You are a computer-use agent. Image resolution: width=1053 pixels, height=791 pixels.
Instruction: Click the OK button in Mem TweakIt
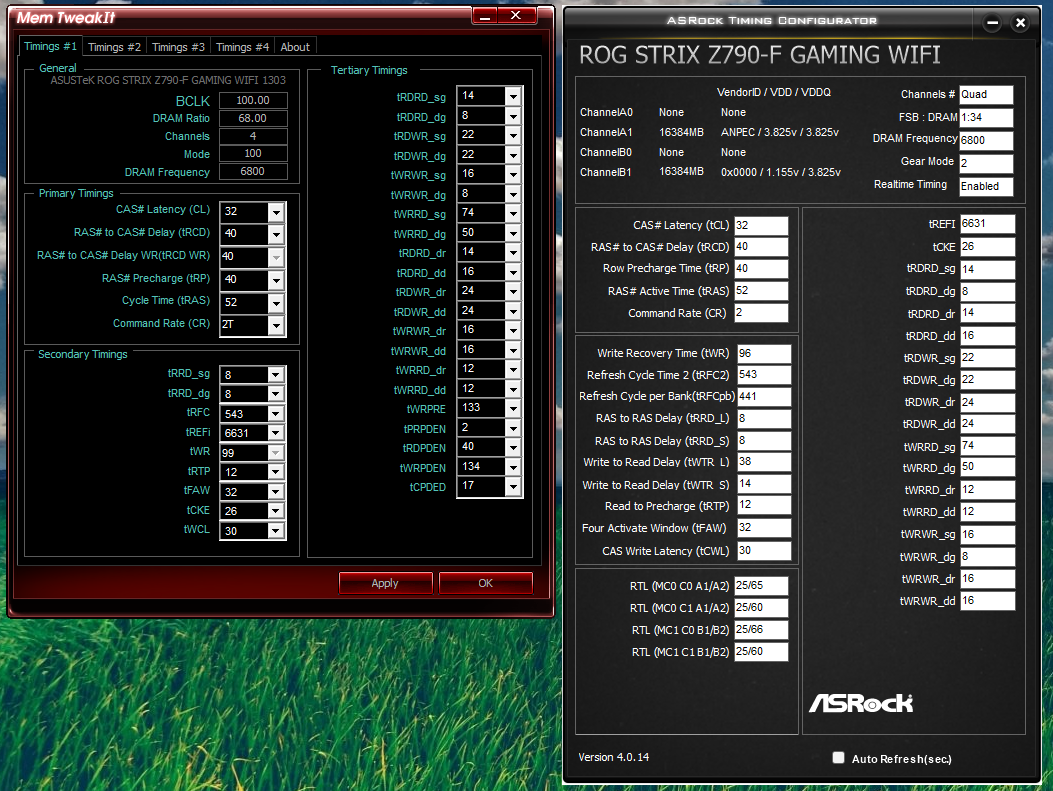(x=486, y=583)
